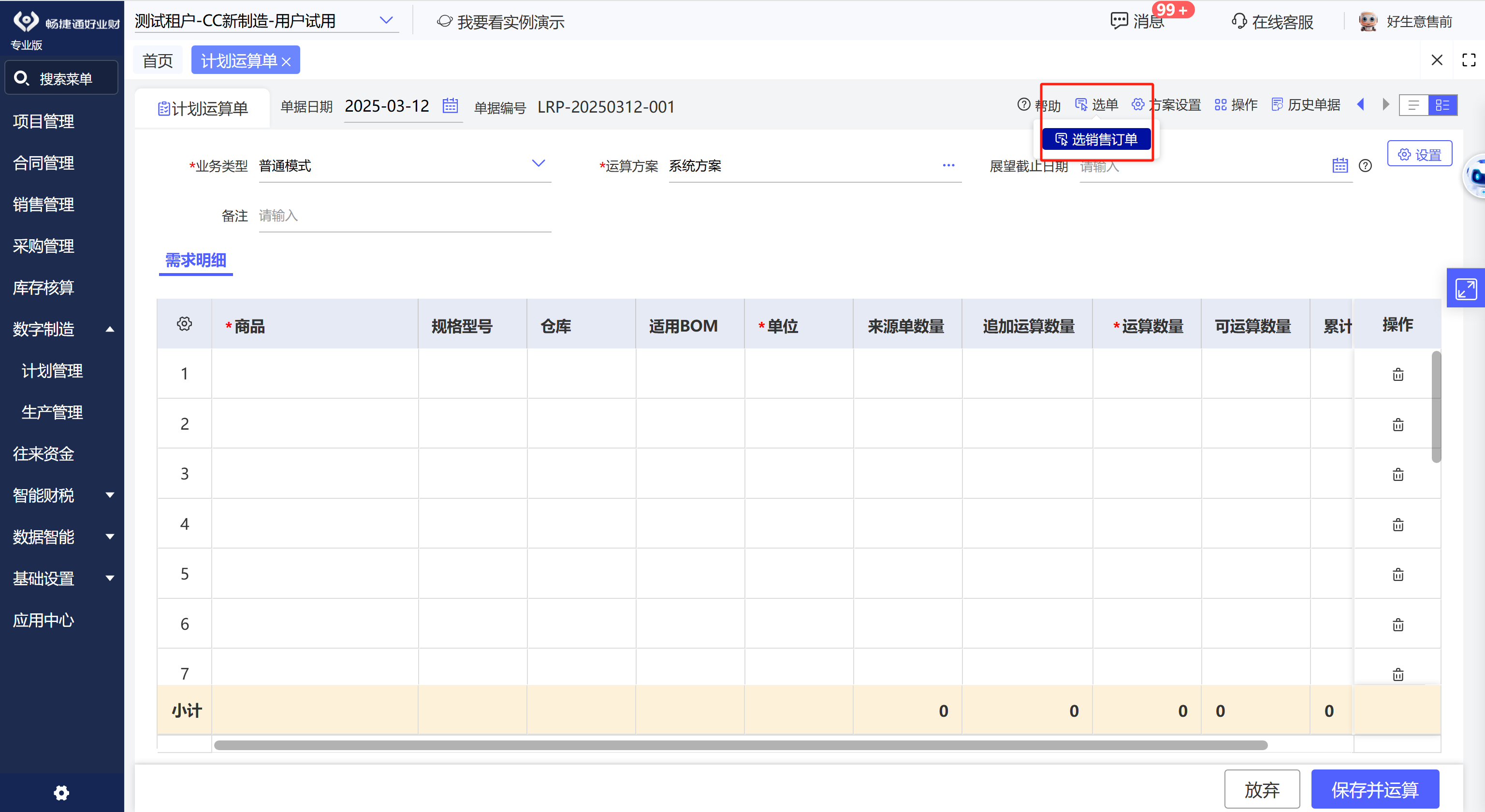Delete row 2 with trash icon
The width and height of the screenshot is (1485, 812).
coord(1398,425)
